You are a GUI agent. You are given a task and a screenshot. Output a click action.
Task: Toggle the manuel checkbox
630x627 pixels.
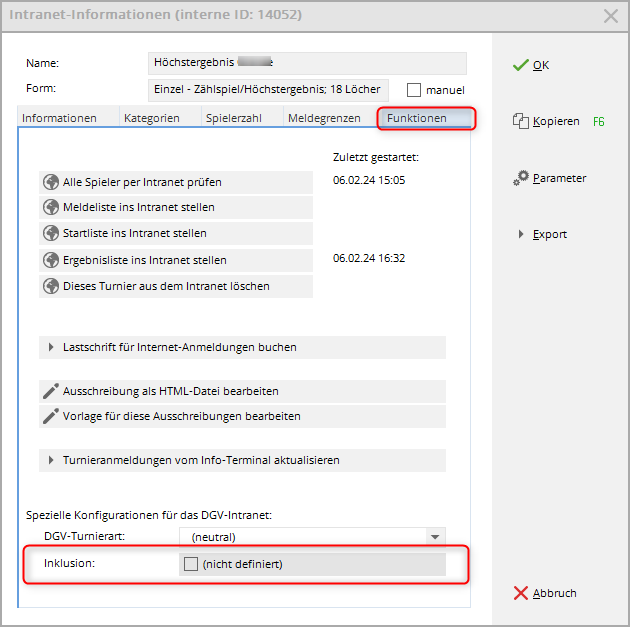415,90
